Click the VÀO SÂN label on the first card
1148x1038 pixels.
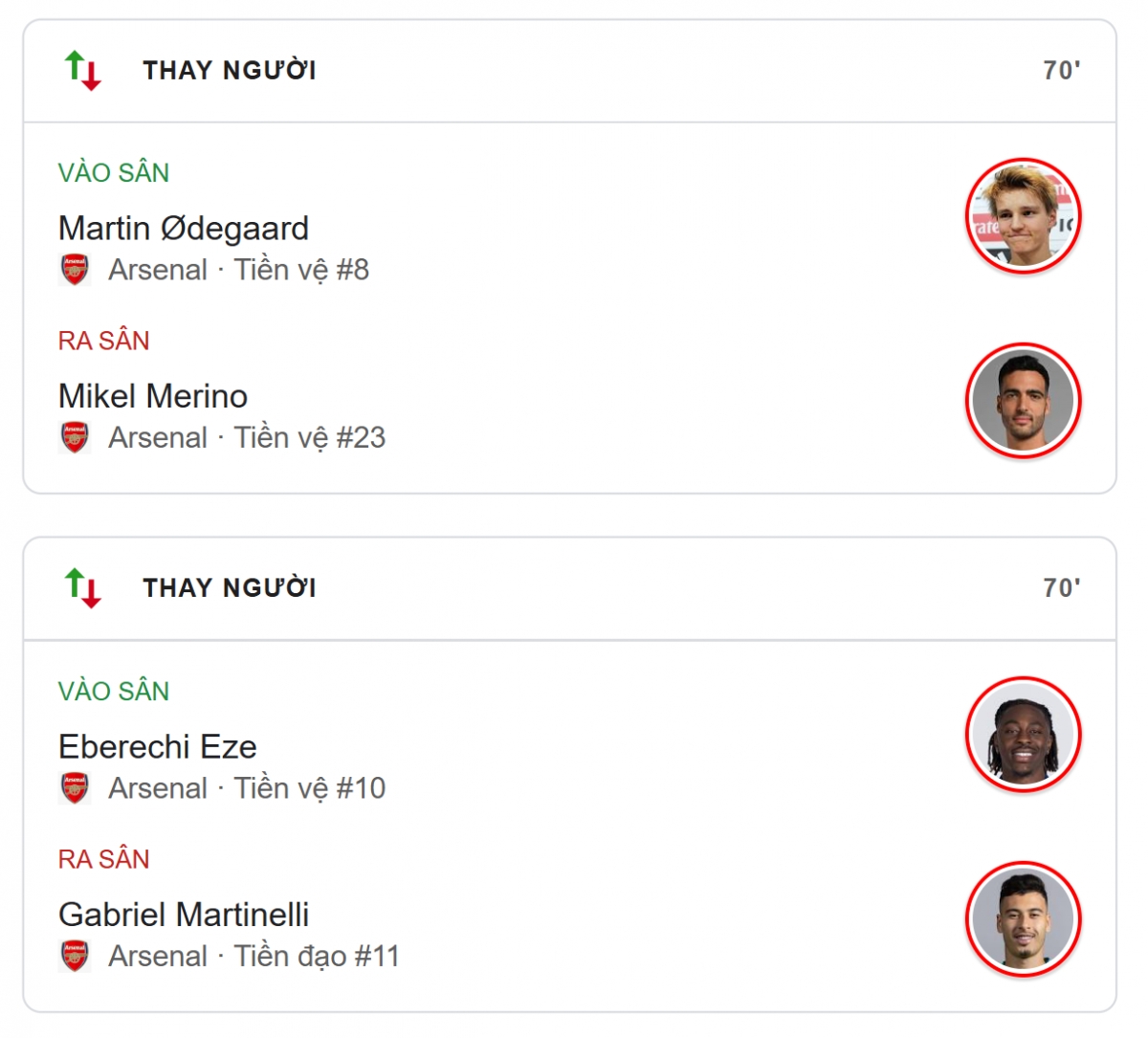pos(113,172)
